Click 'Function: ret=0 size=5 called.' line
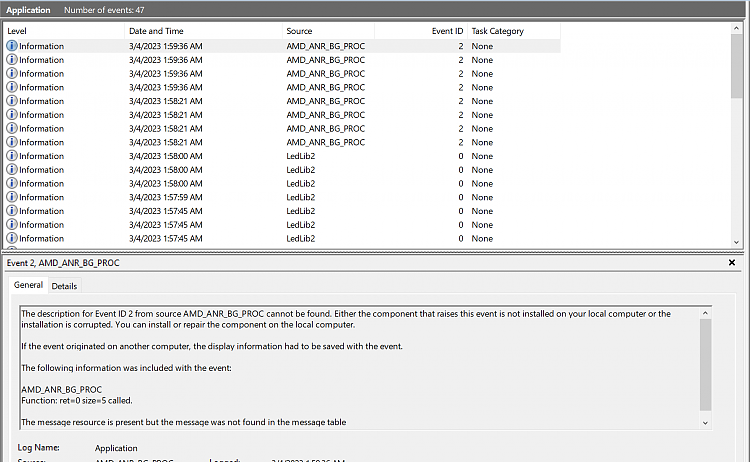 [77, 400]
